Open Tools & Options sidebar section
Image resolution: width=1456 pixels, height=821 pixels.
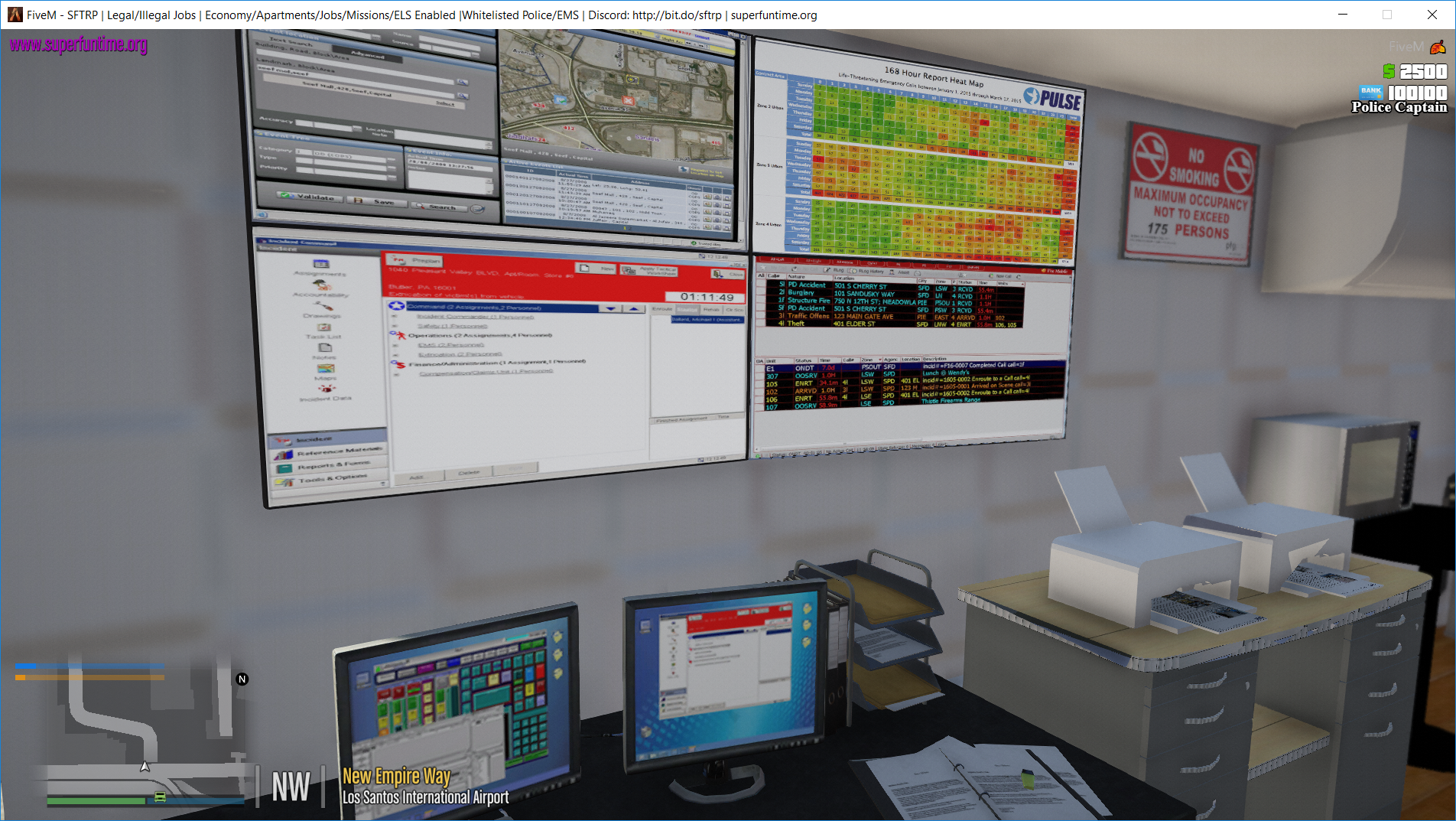[327, 480]
